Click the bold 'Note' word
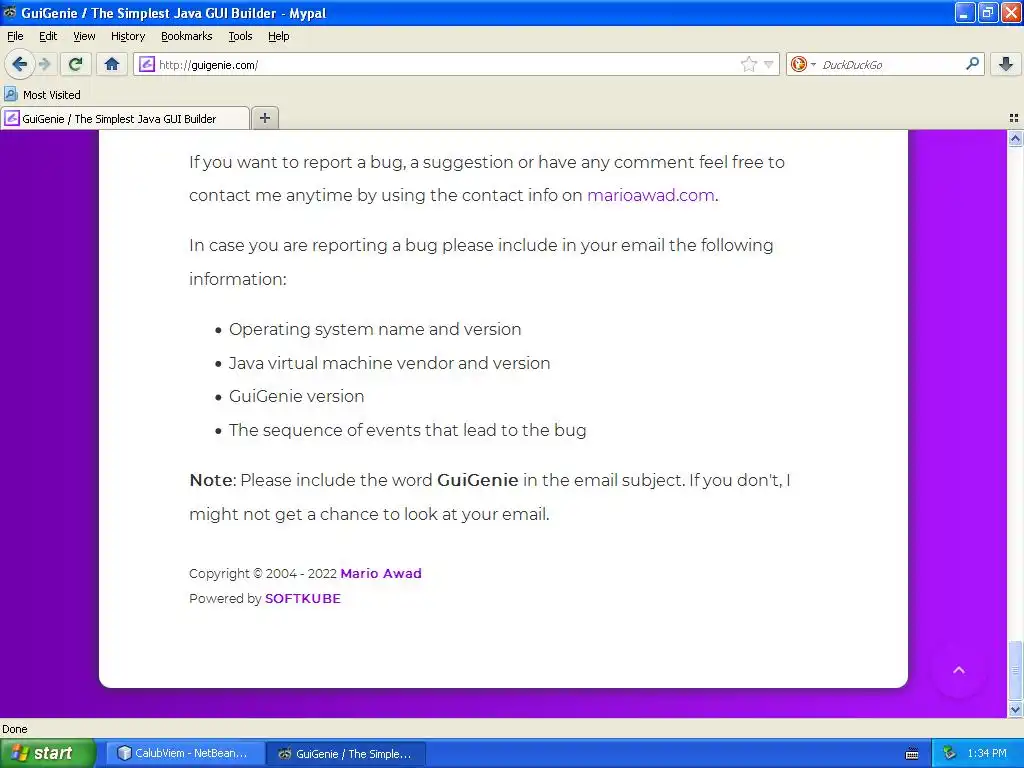The height and width of the screenshot is (768, 1024). (210, 481)
